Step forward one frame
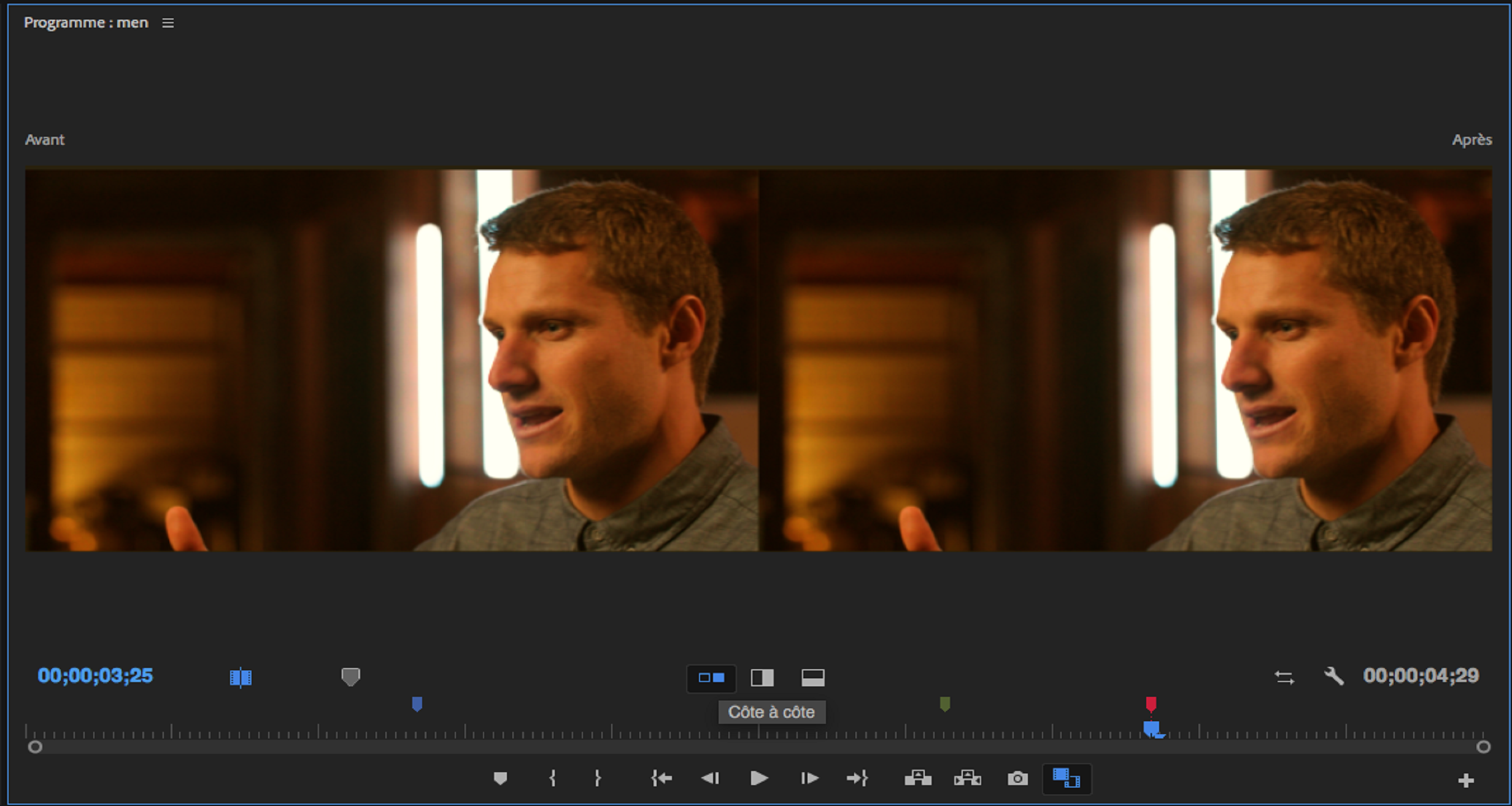 click(x=809, y=778)
